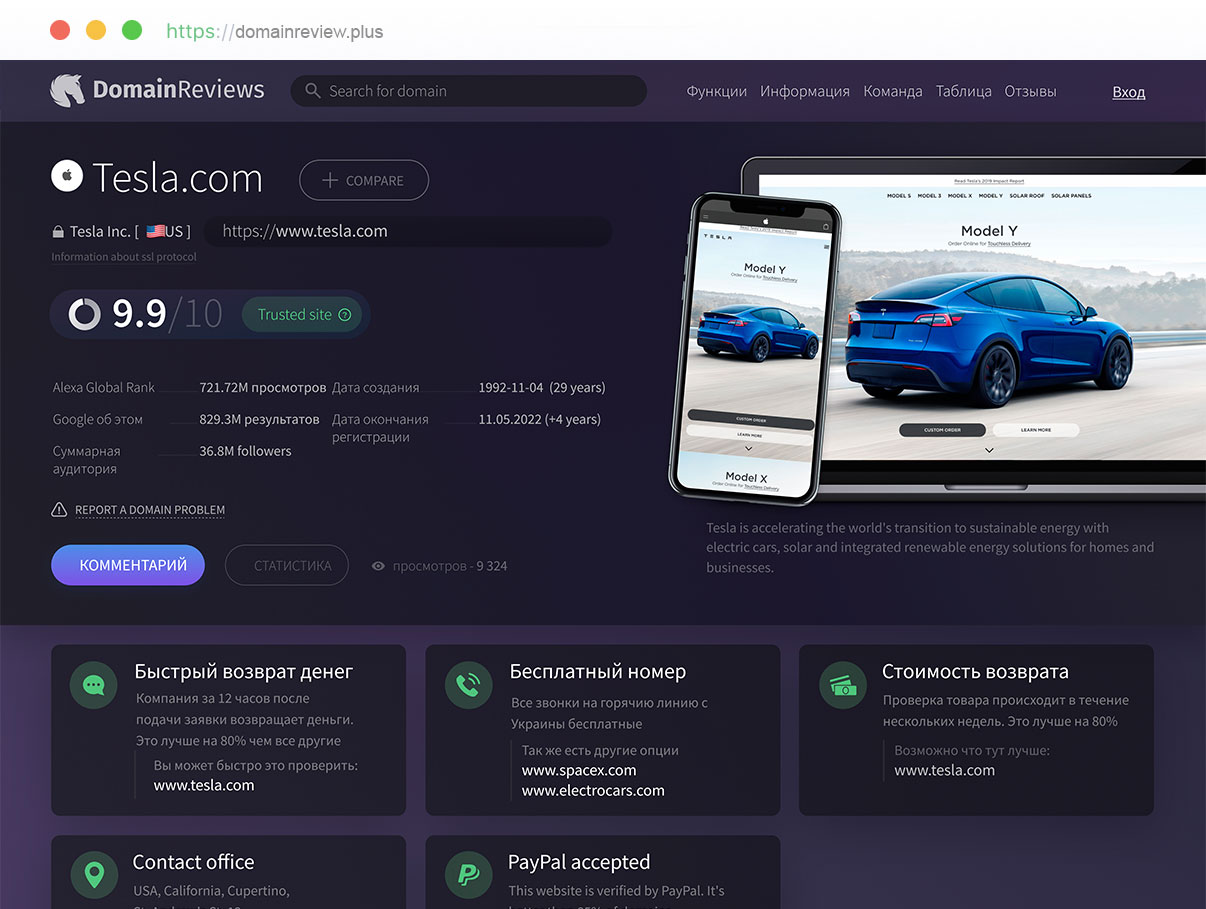
Task: Click the chat bubble refund icon
Action: 94,685
